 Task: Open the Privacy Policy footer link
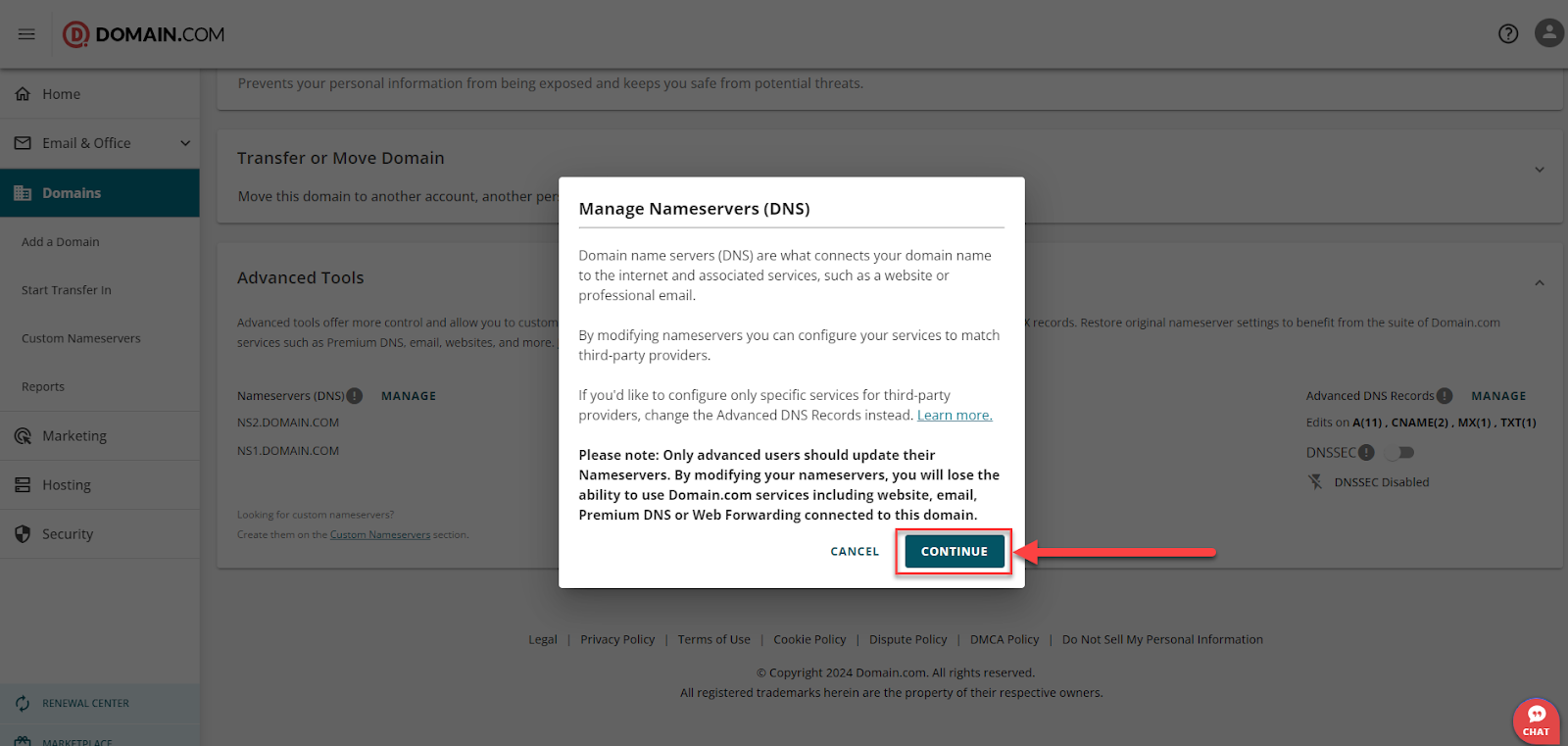pos(617,640)
